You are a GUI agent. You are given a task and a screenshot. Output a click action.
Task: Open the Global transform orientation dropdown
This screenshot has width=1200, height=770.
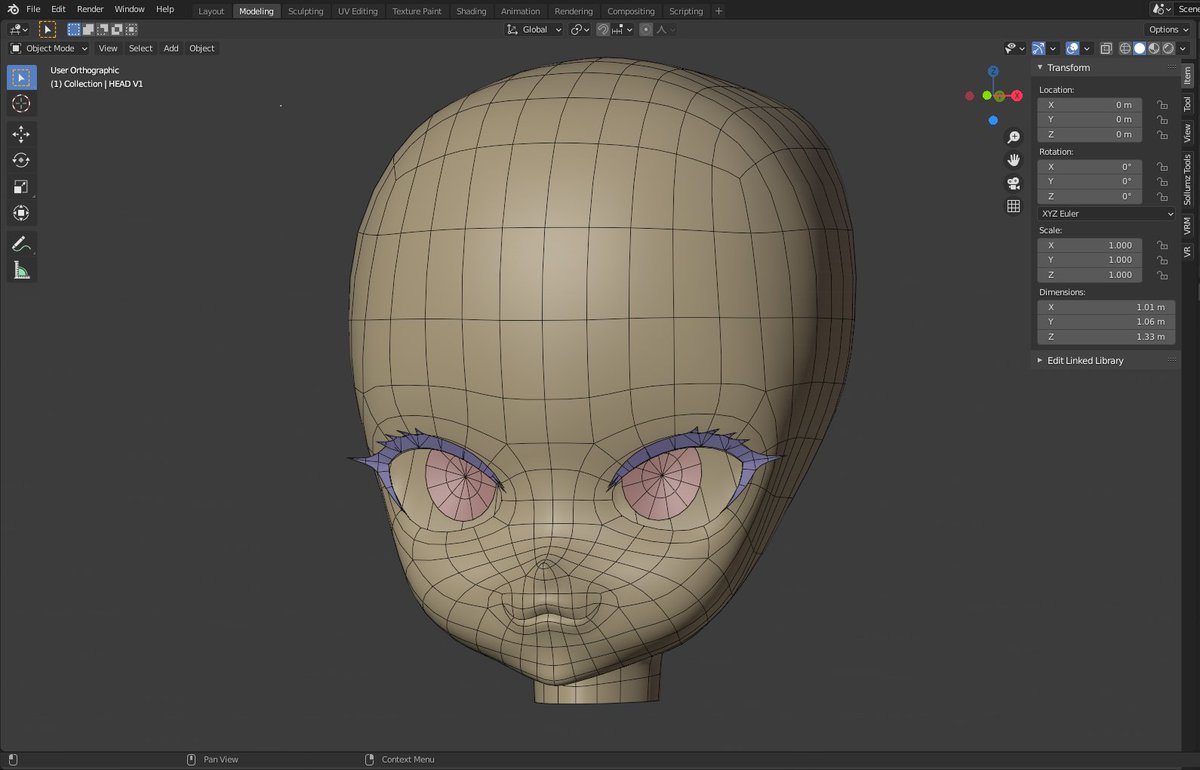click(535, 30)
